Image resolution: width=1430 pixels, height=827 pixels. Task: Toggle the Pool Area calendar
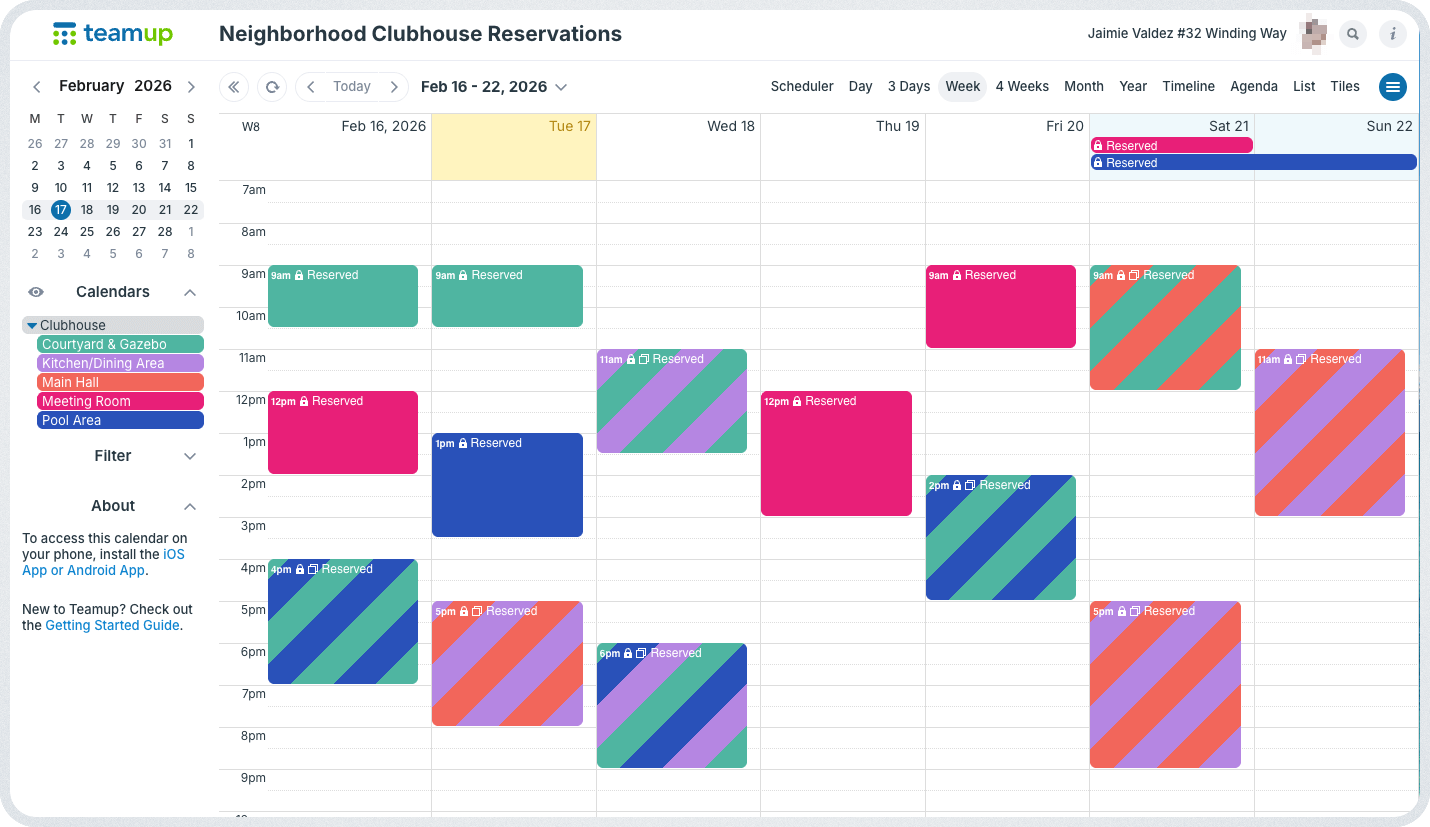point(120,420)
